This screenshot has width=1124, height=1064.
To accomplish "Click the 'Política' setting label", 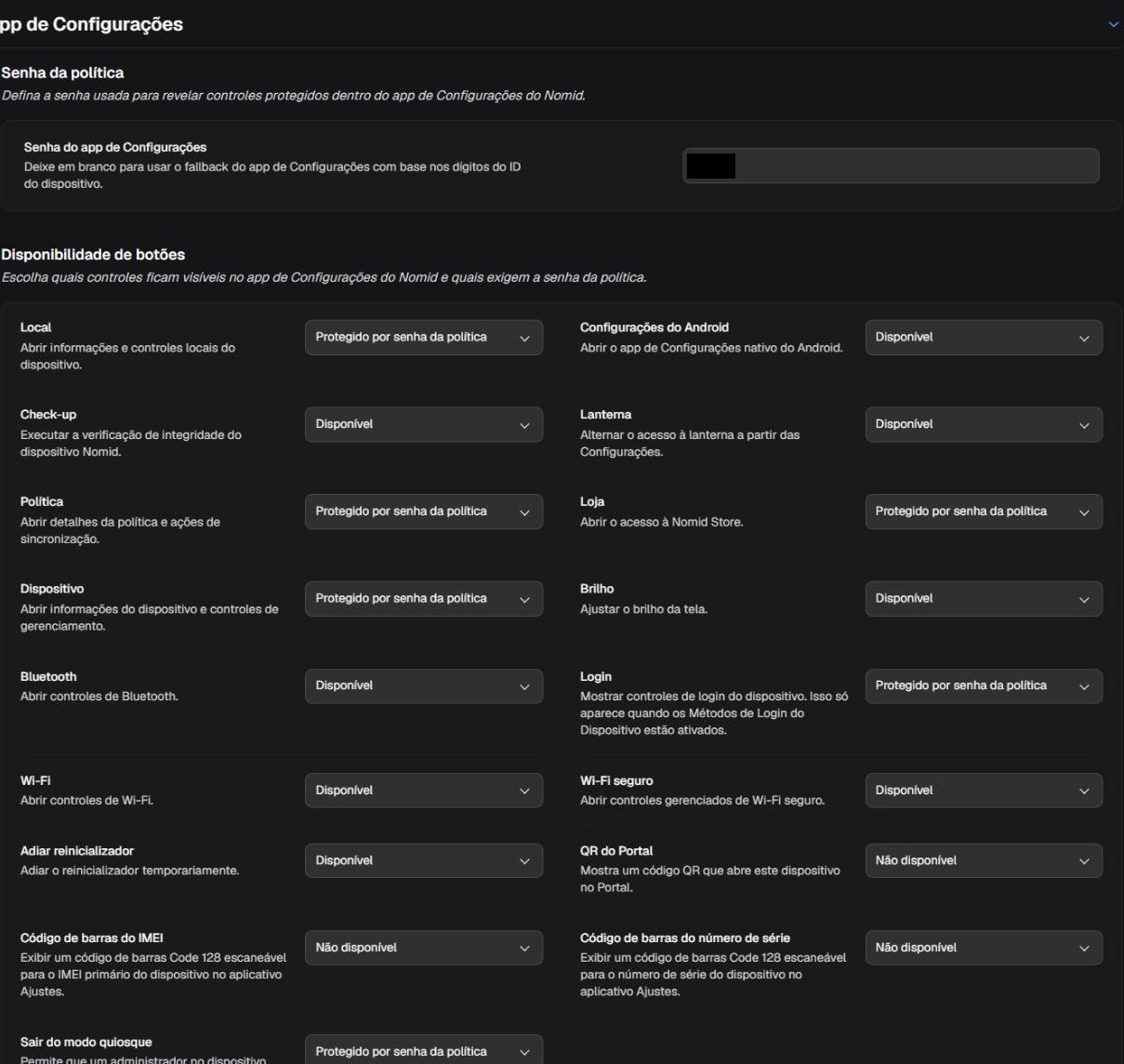I will [42, 501].
